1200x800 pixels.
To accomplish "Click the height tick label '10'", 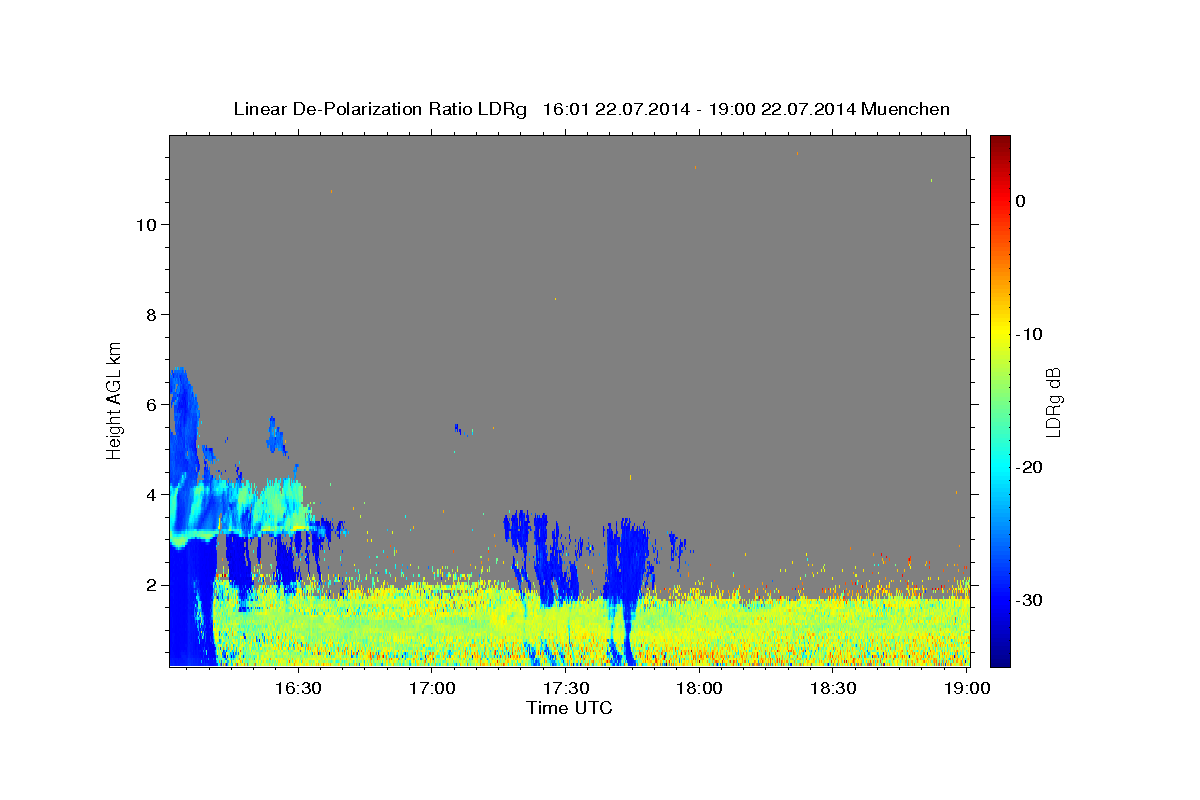I will (146, 225).
